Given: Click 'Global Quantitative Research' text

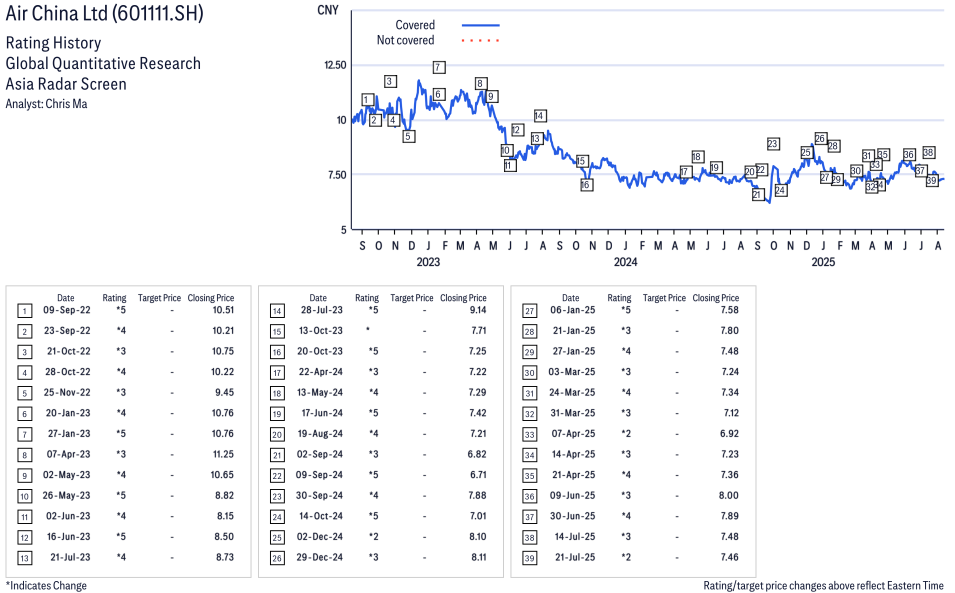Looking at the screenshot, I should (103, 63).
